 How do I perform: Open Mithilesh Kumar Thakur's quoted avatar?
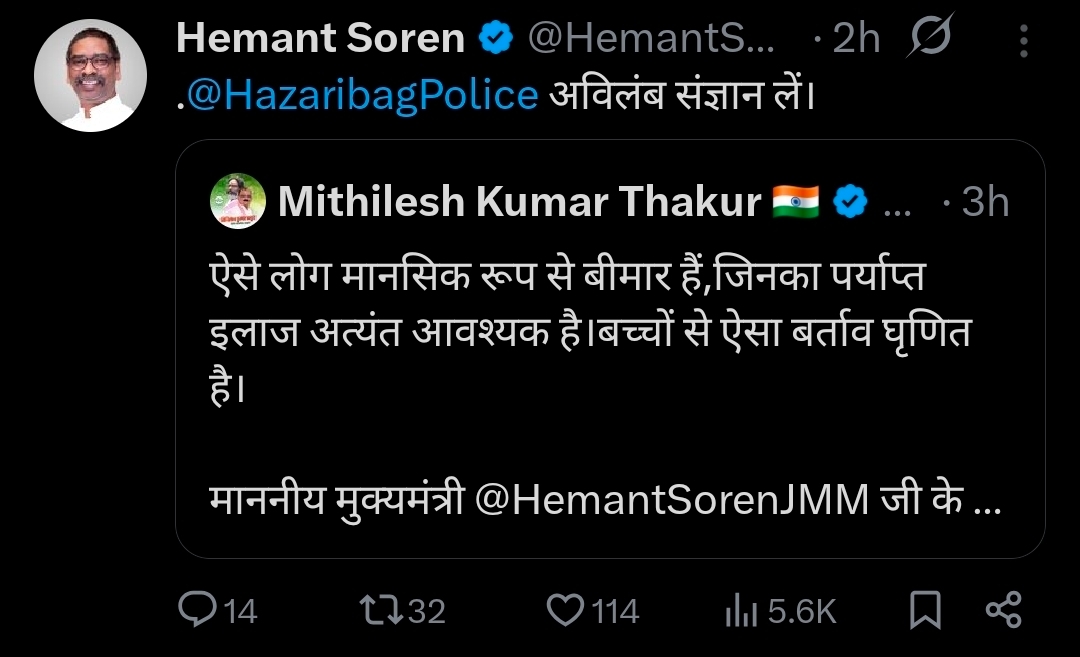(x=239, y=201)
